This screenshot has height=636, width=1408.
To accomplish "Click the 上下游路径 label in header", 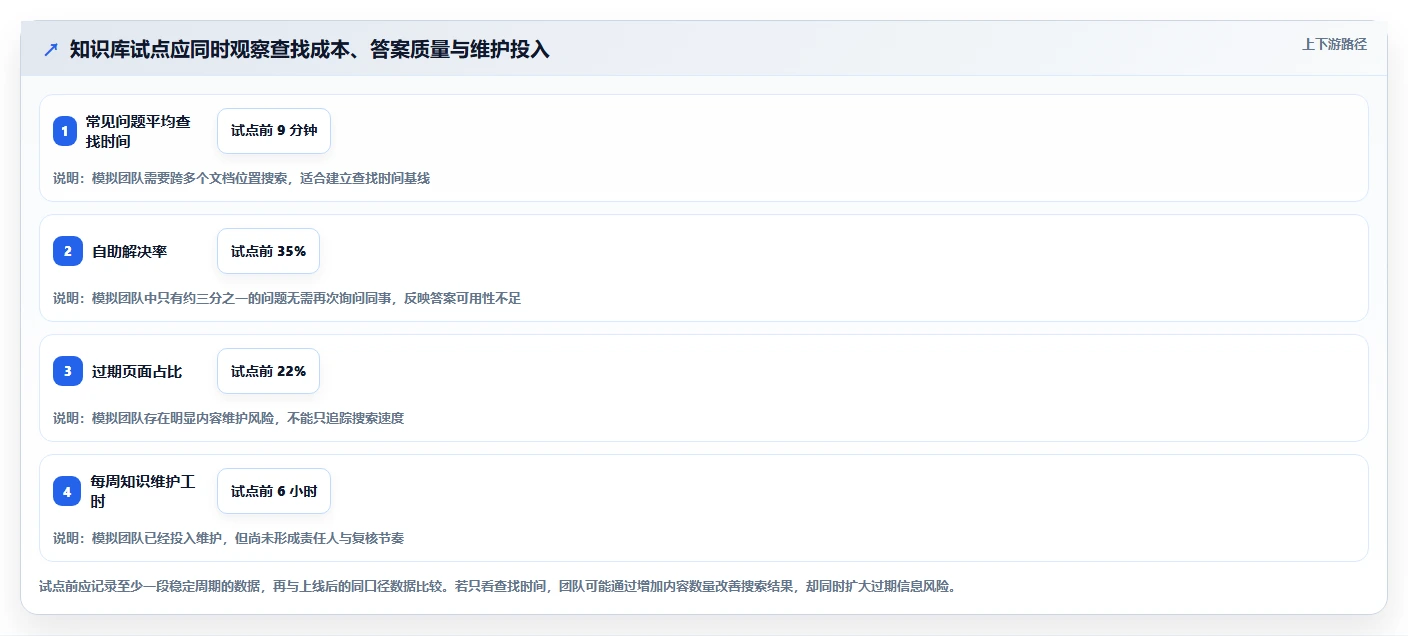I will (x=1334, y=44).
